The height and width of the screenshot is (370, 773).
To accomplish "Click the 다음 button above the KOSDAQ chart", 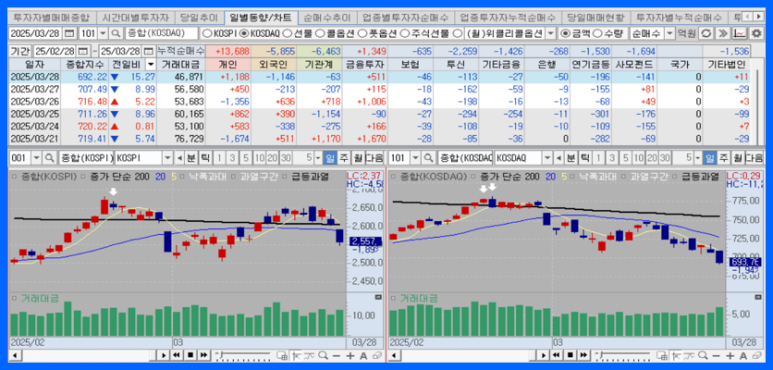I will 754,158.
